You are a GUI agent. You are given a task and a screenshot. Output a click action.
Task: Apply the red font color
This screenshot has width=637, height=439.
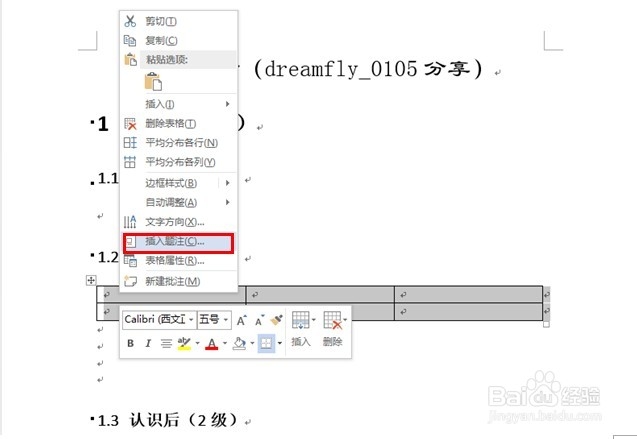(x=212, y=344)
